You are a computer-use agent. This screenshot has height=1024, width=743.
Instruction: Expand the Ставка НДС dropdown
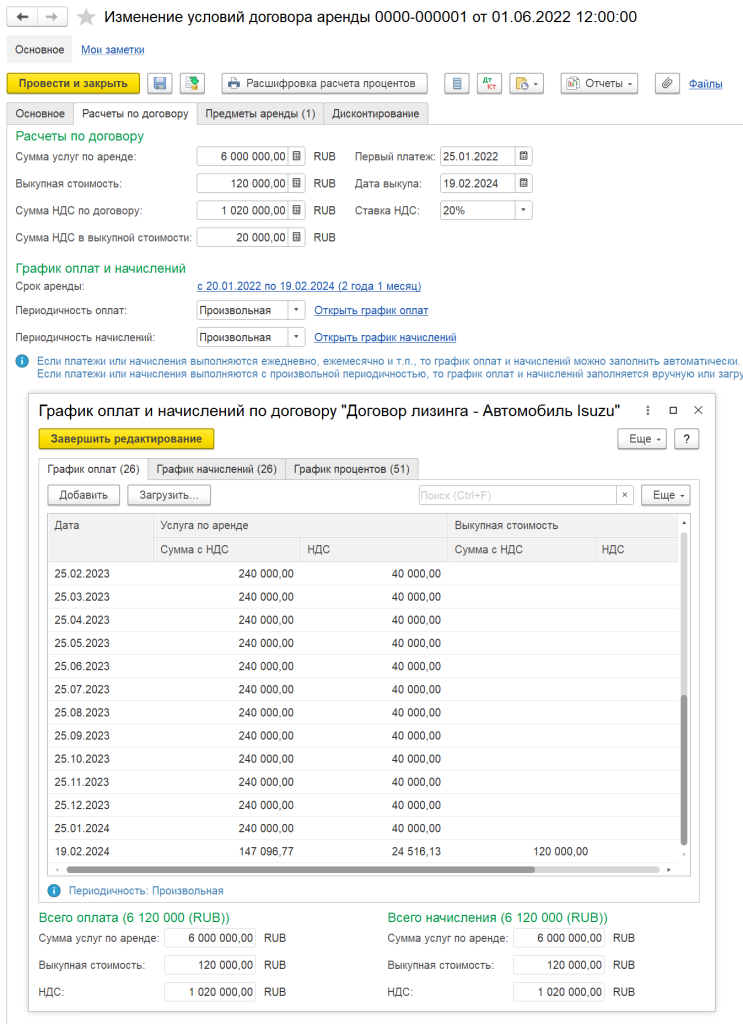[x=524, y=210]
